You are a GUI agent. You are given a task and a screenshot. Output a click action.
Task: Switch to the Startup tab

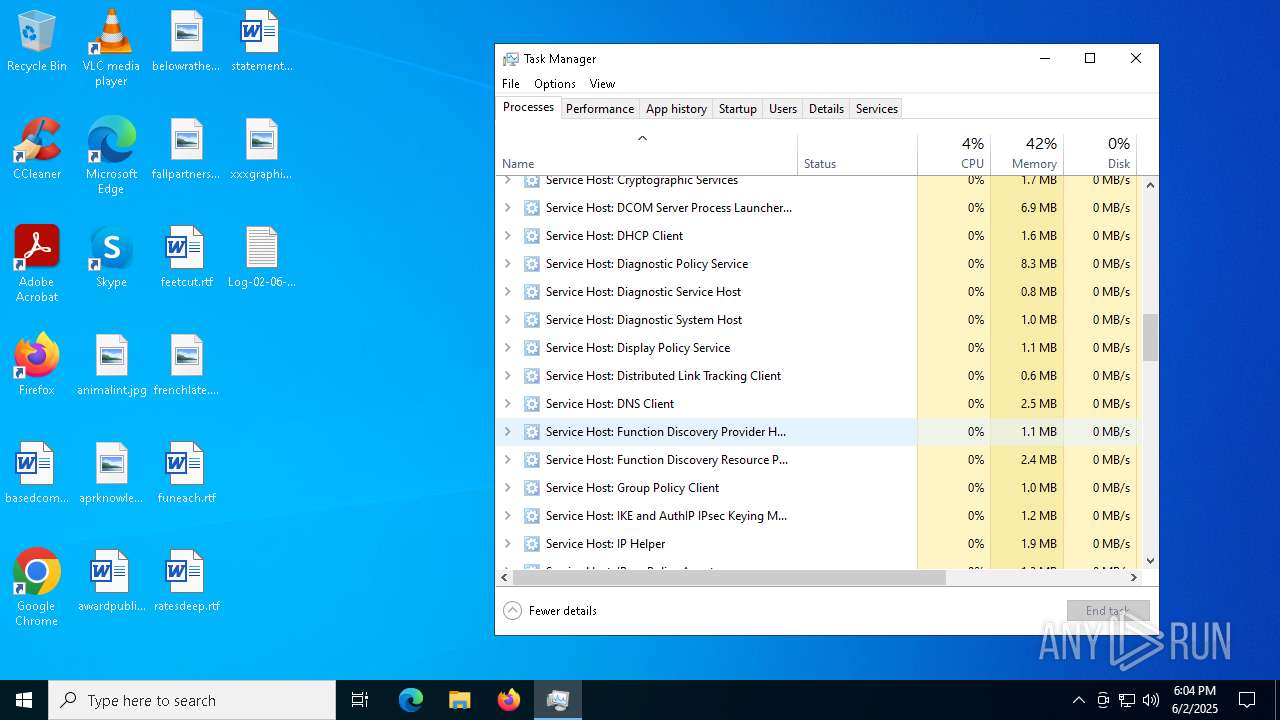738,109
